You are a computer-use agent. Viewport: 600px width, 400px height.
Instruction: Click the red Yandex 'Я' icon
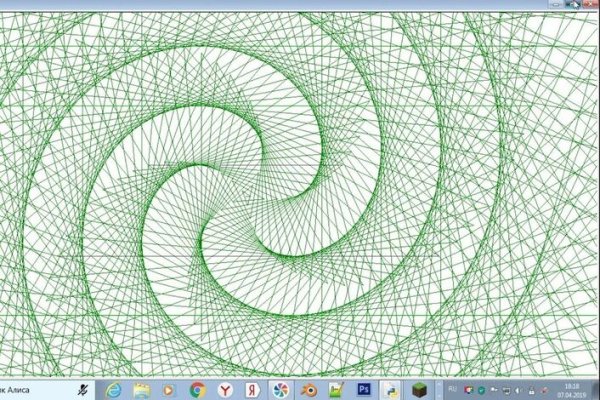(254, 388)
